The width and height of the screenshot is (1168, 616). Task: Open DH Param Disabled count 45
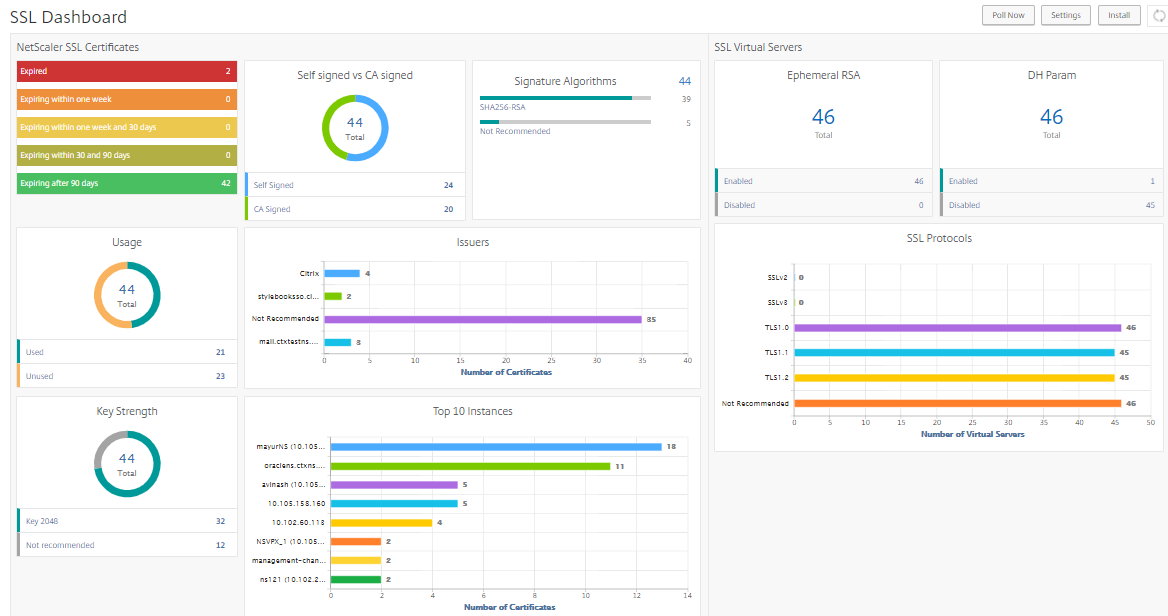pyautogui.click(x=1150, y=206)
